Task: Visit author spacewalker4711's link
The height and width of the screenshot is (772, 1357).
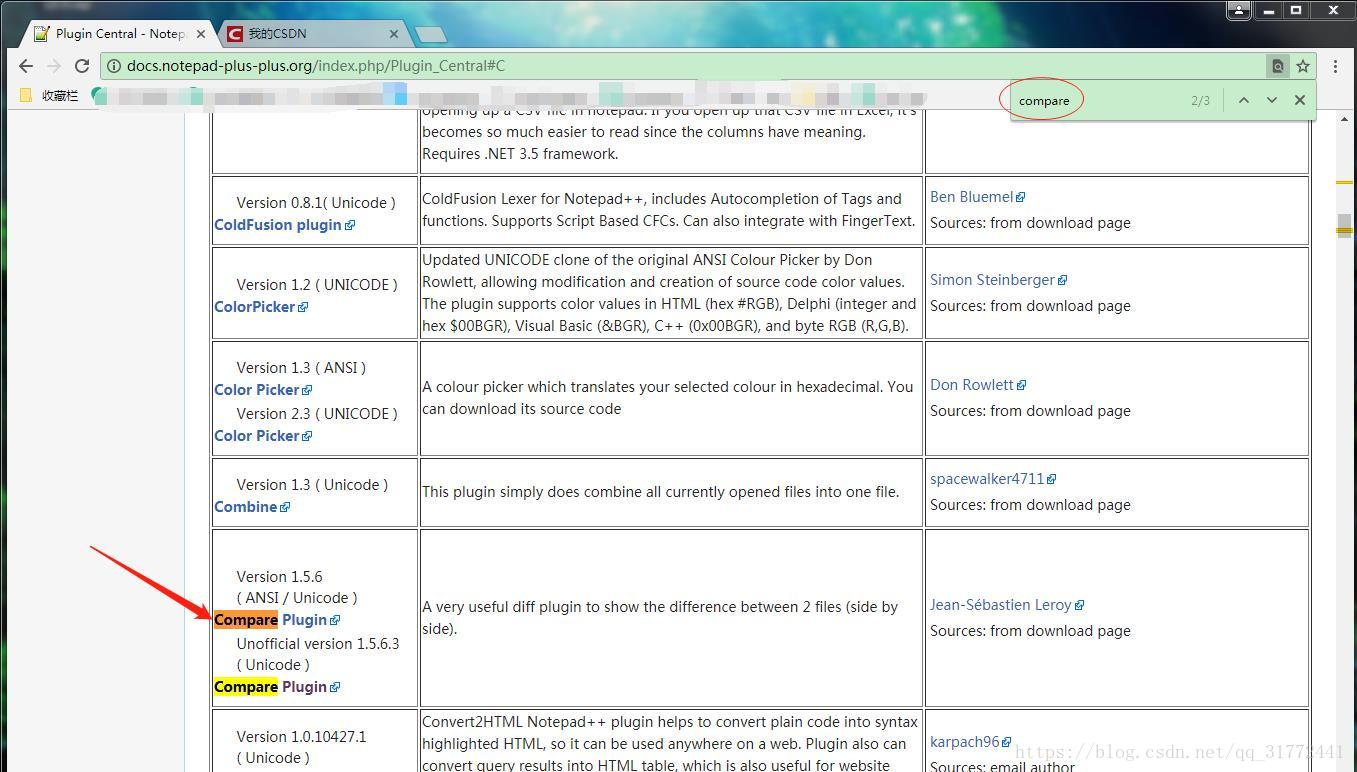Action: tap(993, 479)
